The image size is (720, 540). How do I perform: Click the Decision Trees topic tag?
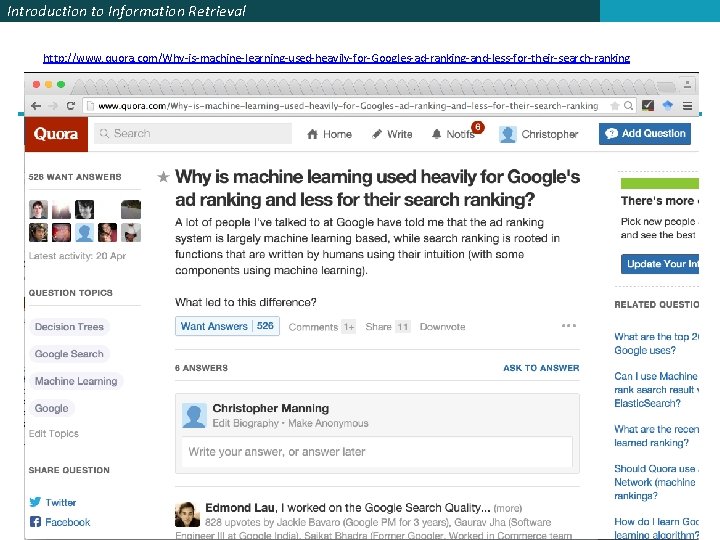tap(69, 326)
